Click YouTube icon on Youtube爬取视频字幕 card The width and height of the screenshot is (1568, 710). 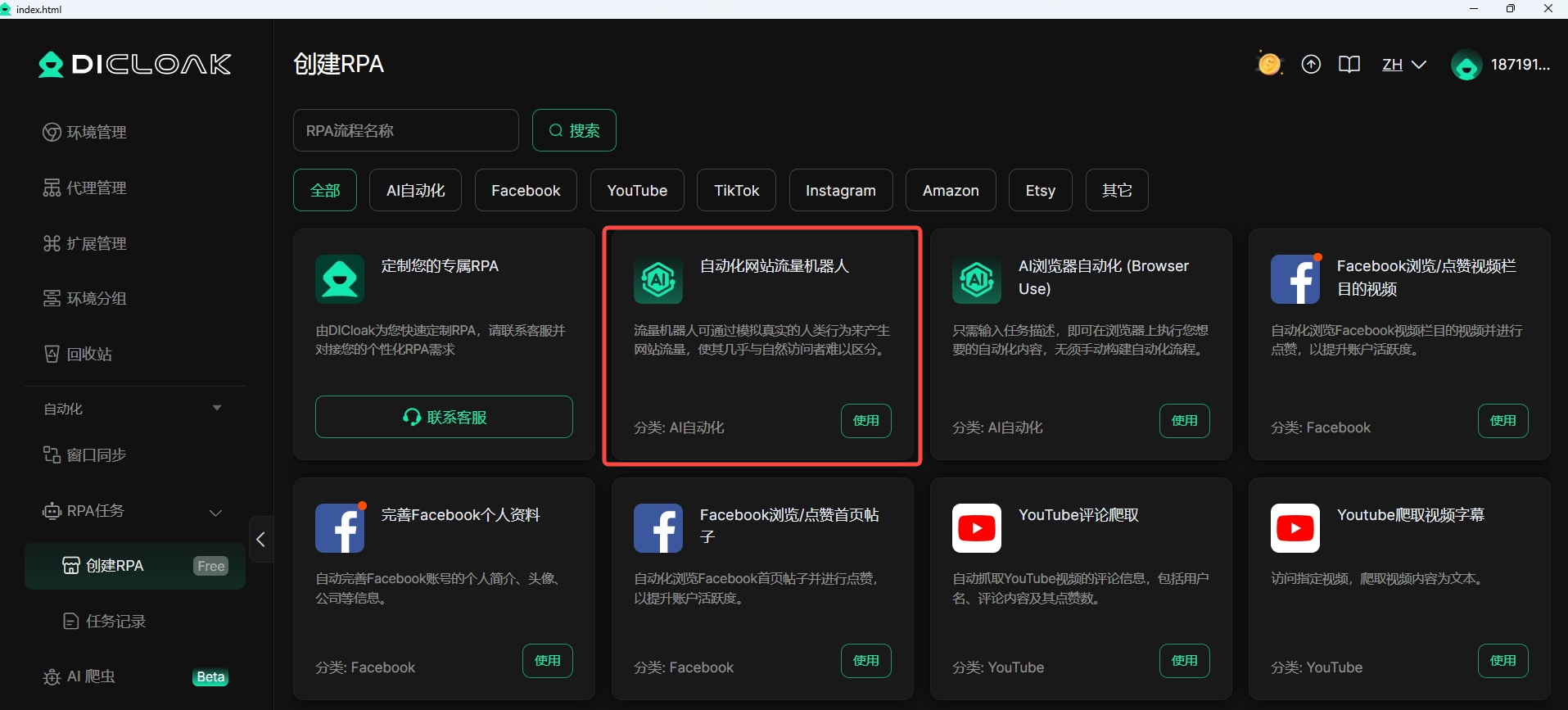pos(1295,528)
